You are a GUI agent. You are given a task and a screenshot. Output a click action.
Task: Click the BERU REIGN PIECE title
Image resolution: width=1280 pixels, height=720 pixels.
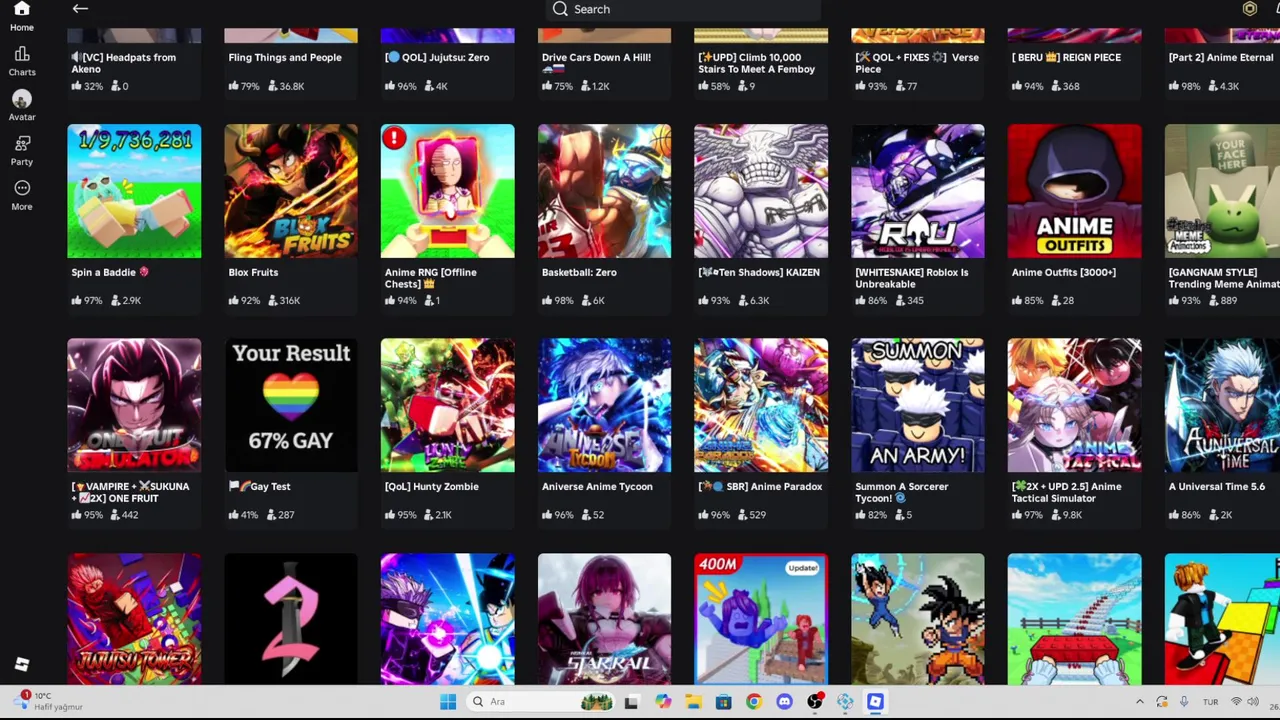coord(1066,57)
